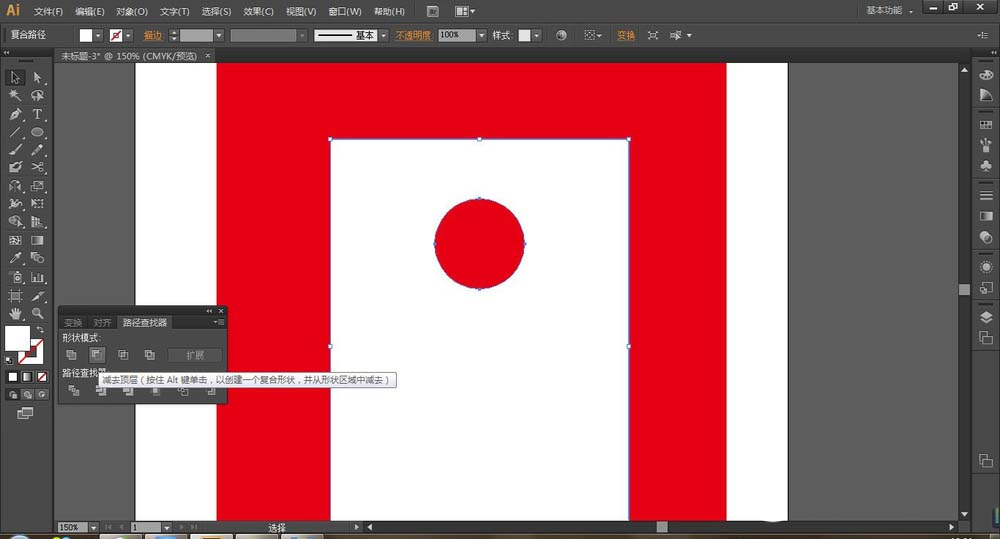Select the Zoom magnifier tool
The height and width of the screenshot is (539, 1000).
[x=38, y=314]
